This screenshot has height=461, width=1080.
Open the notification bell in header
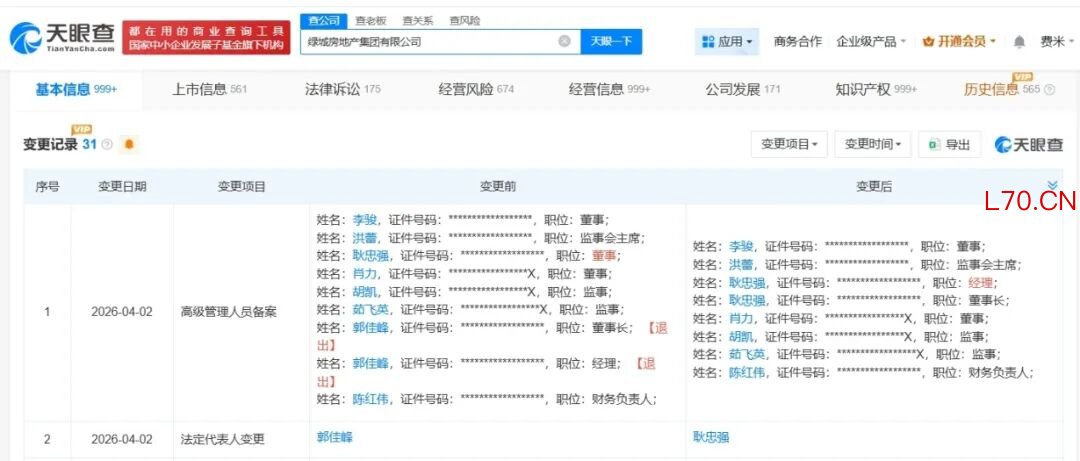point(1019,42)
